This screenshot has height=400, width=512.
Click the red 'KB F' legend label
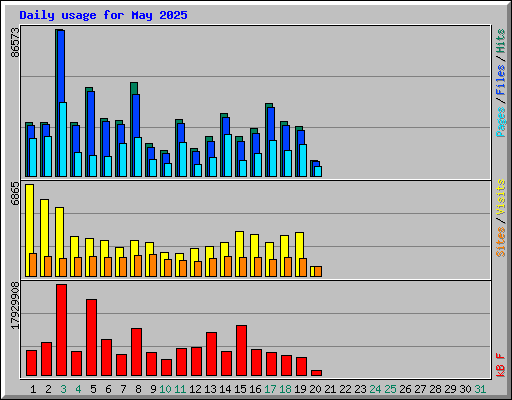click(500, 365)
